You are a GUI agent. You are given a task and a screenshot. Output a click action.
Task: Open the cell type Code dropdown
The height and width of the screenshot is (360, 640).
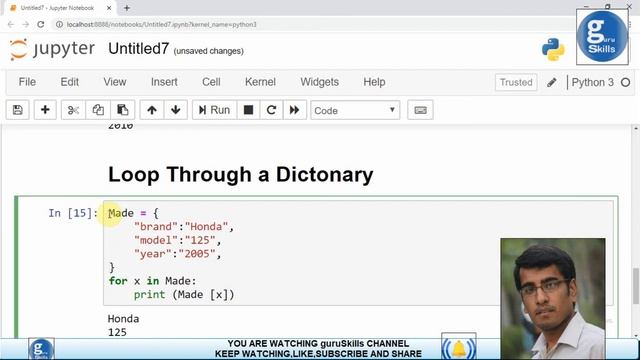(x=355, y=110)
